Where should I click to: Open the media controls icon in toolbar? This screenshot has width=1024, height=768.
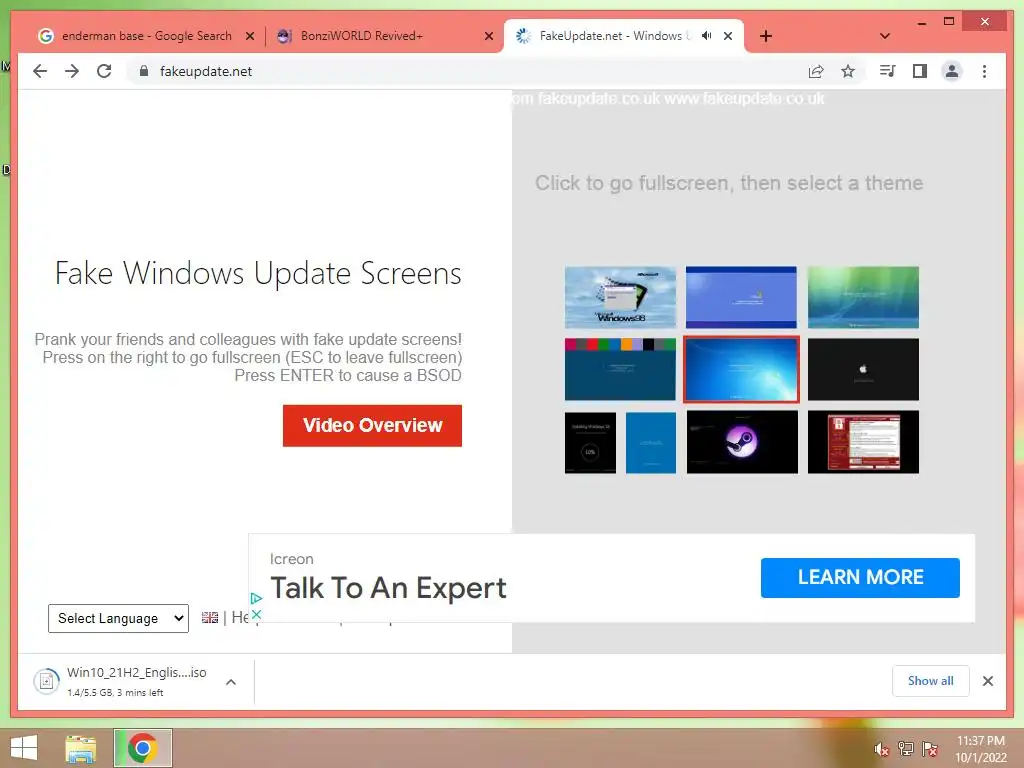888,71
